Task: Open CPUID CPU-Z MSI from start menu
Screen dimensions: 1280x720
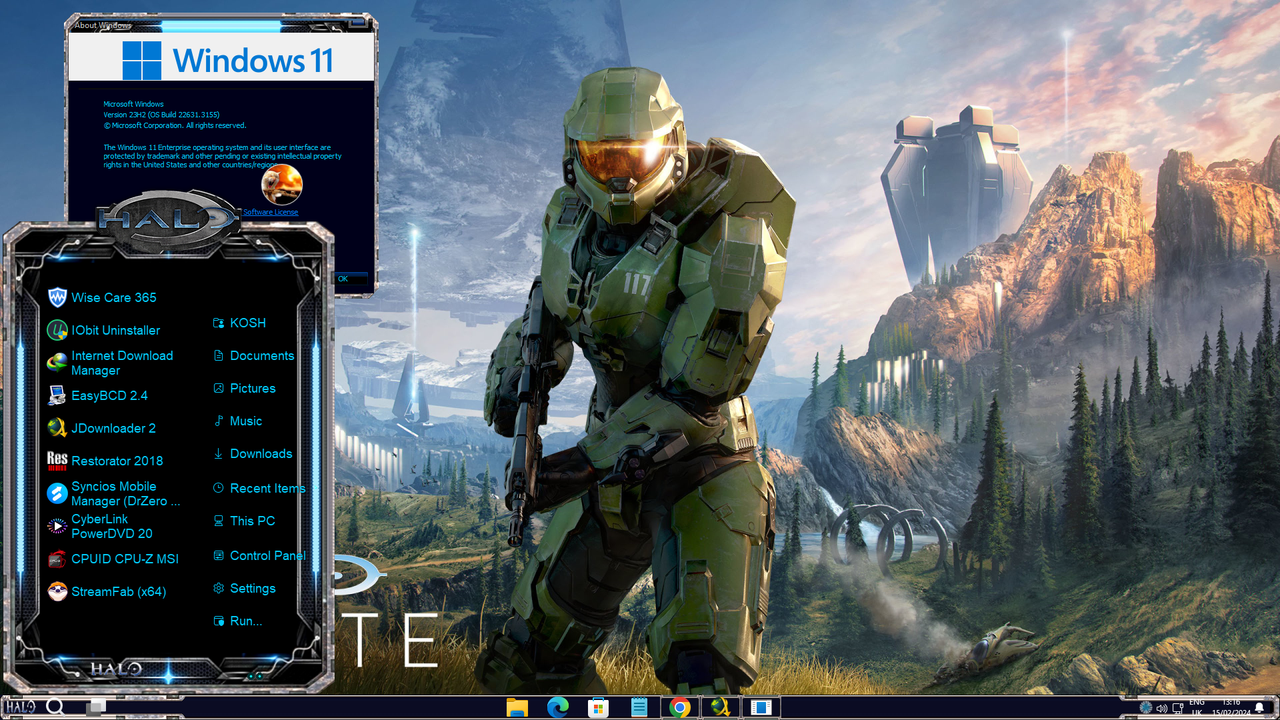Action: coord(112,559)
